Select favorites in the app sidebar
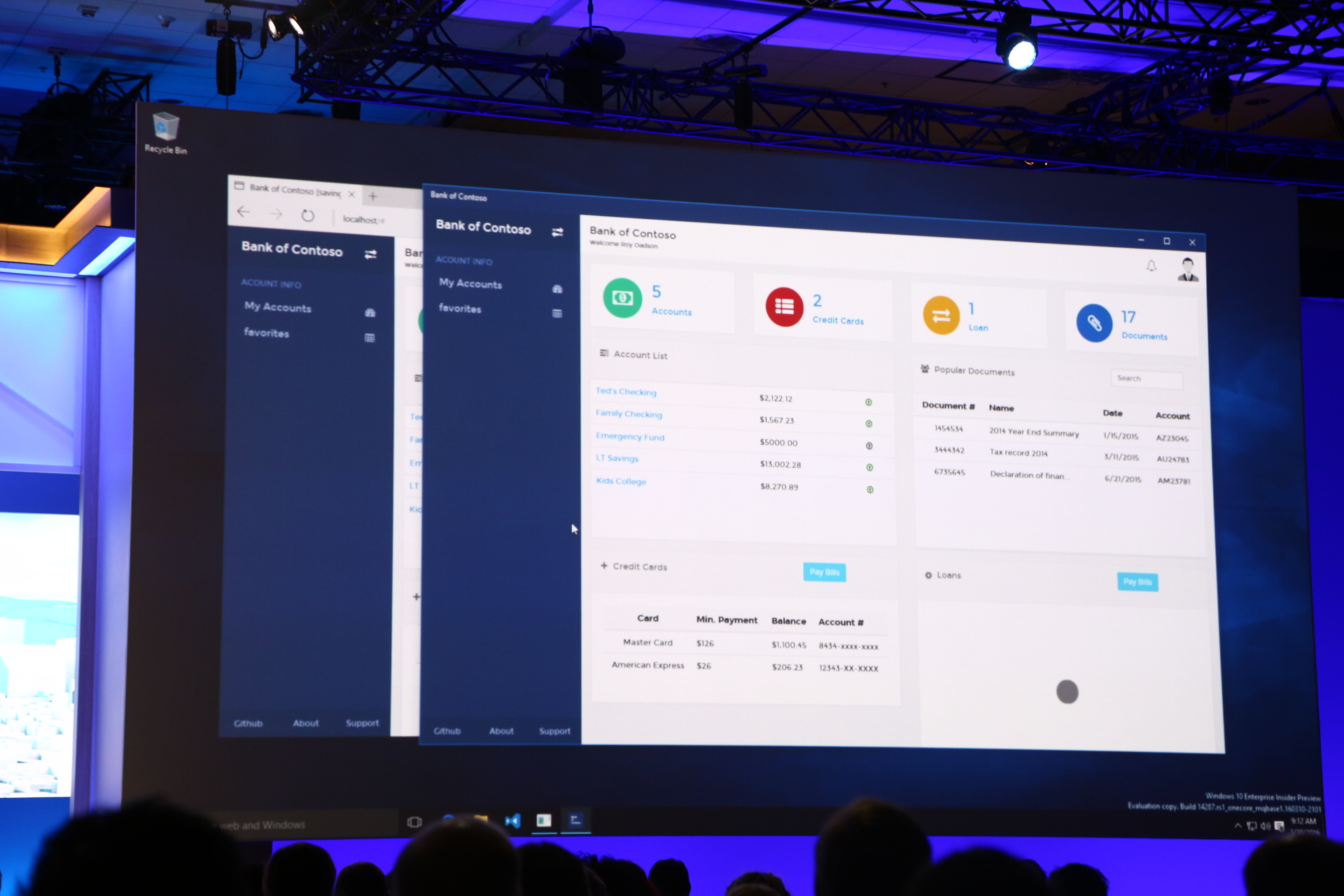 click(460, 309)
